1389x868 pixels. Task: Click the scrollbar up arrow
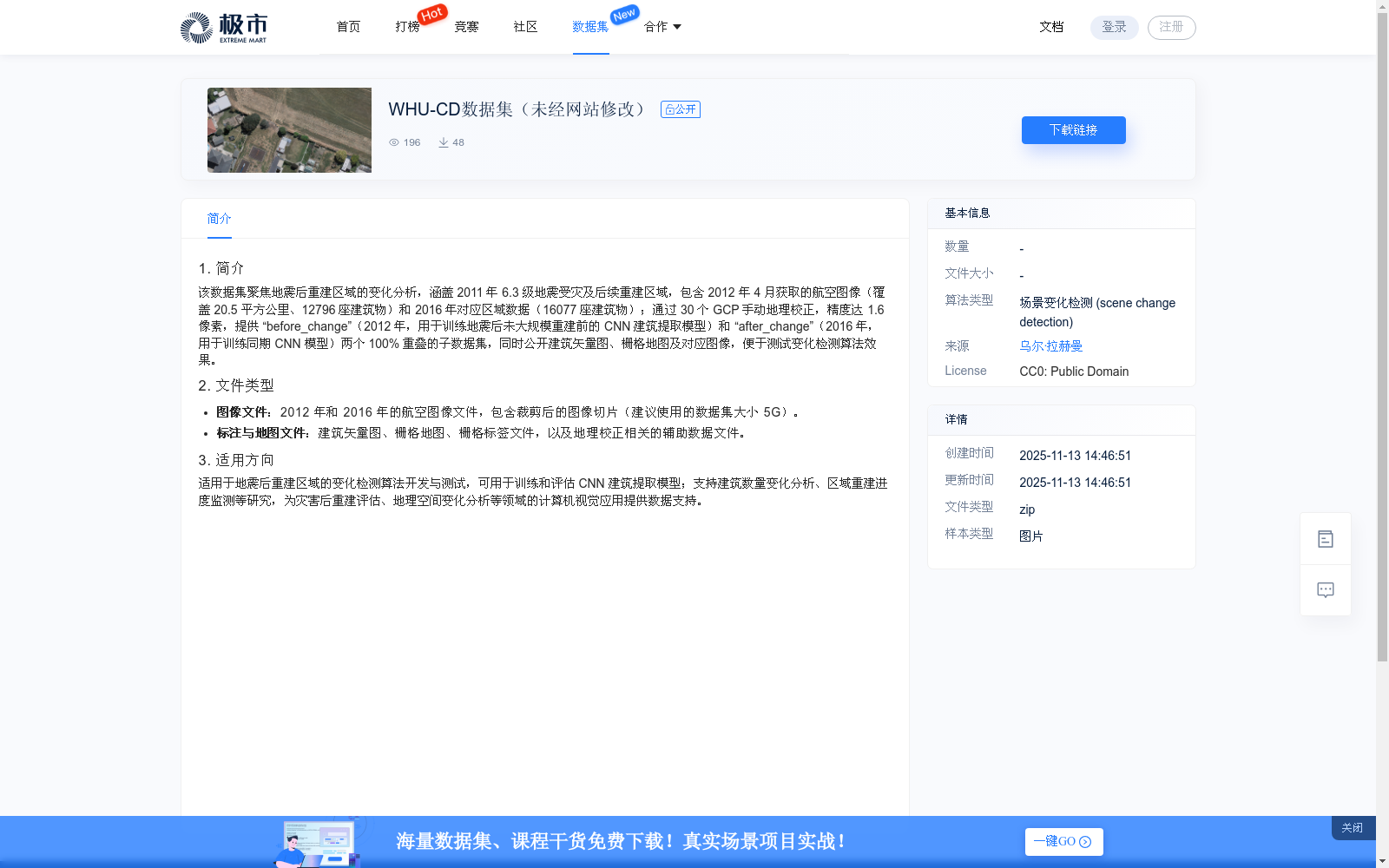tap(1382, 7)
